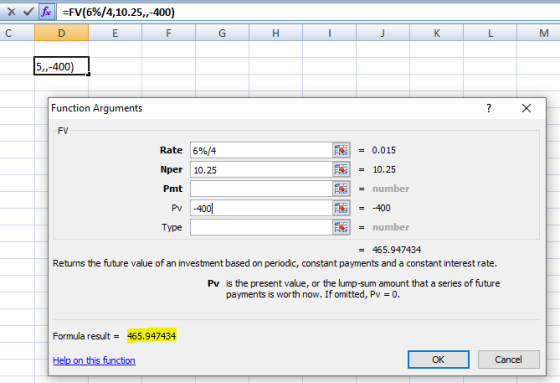This screenshot has height=383, width=560.
Task: Select column L header
Action: point(490,33)
